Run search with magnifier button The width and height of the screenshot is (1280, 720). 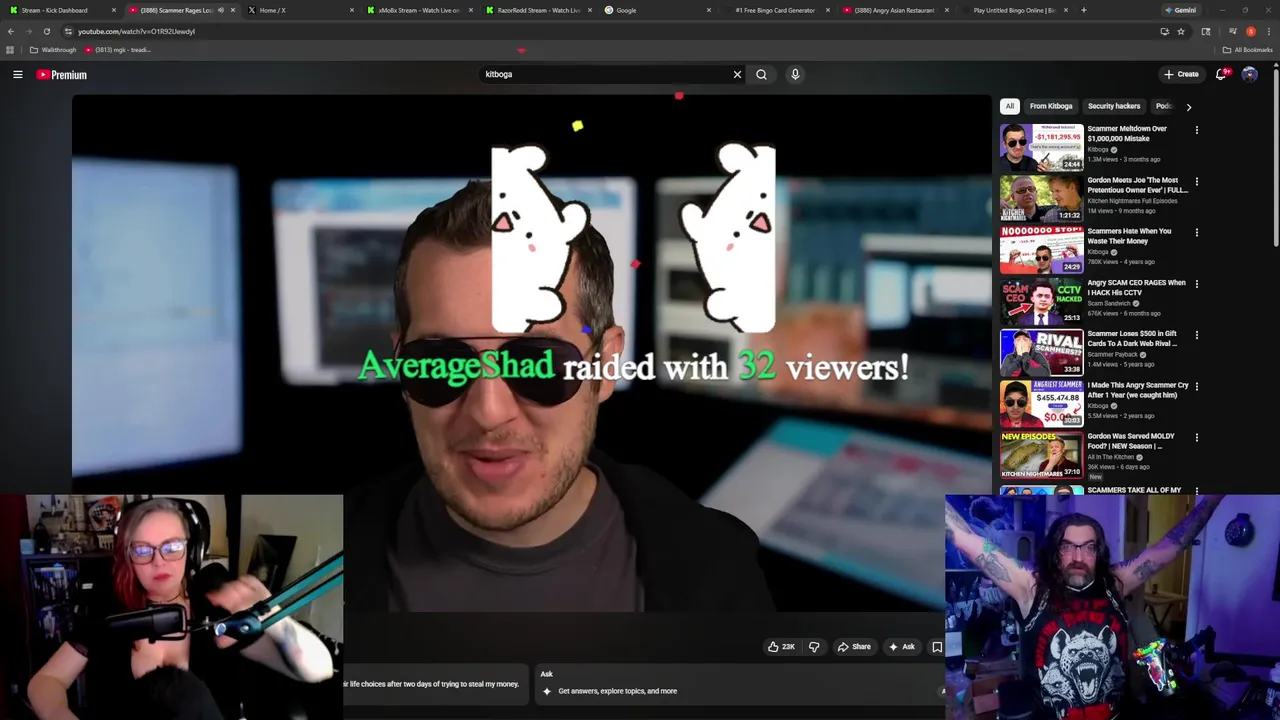click(761, 74)
